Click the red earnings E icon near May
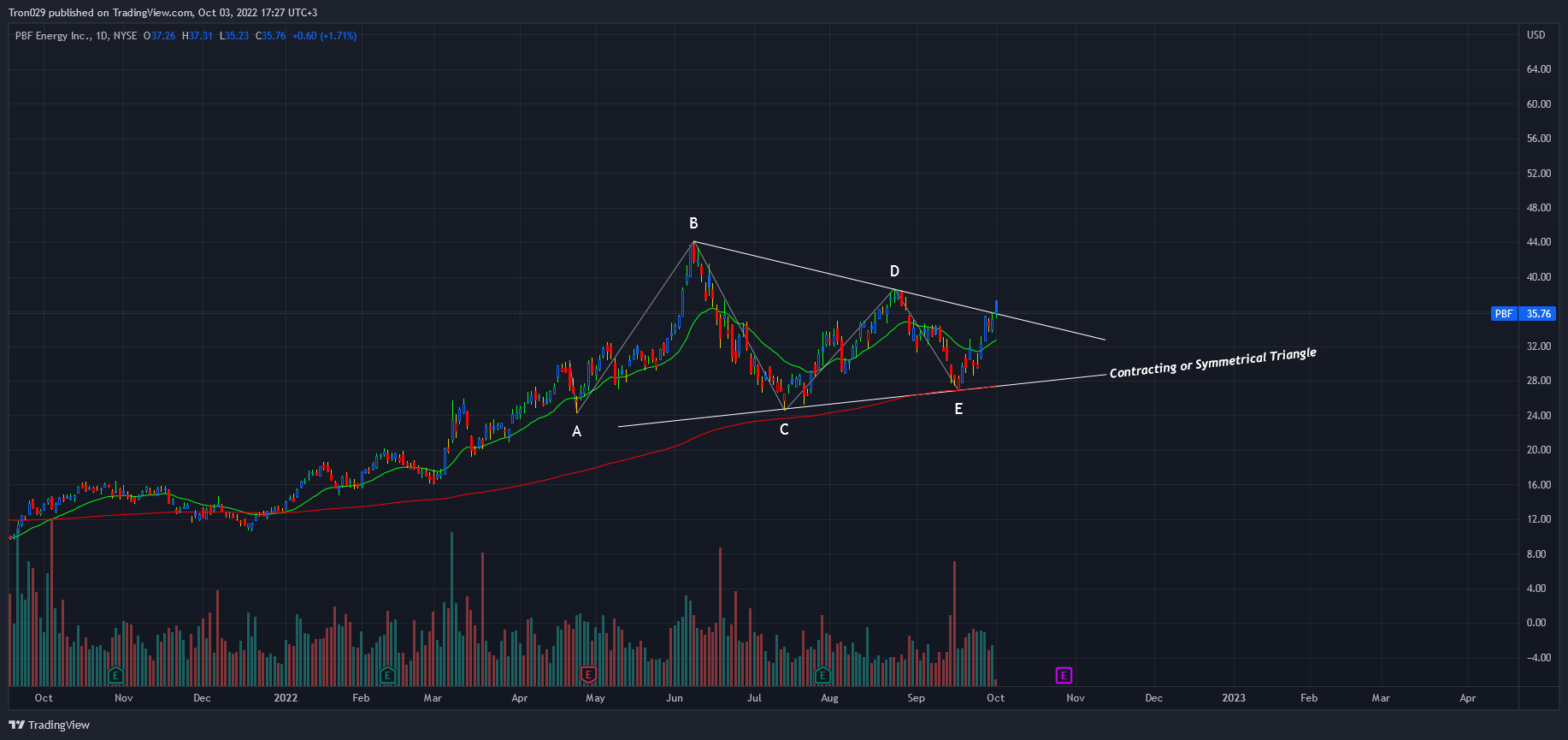1568x740 pixels. click(x=588, y=675)
